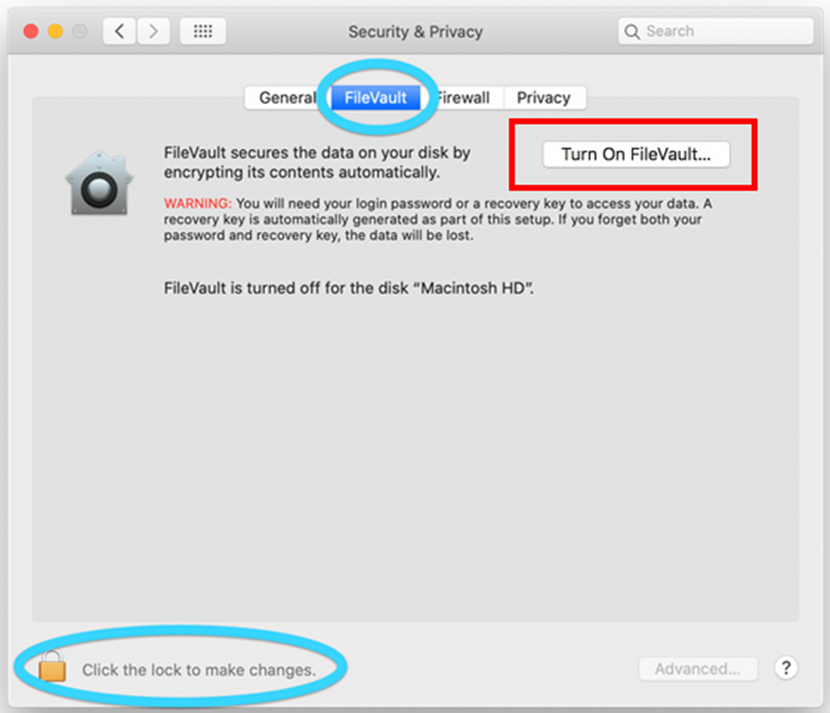This screenshot has width=830, height=713.
Task: Close the window with the red button
Action: pos(31,31)
